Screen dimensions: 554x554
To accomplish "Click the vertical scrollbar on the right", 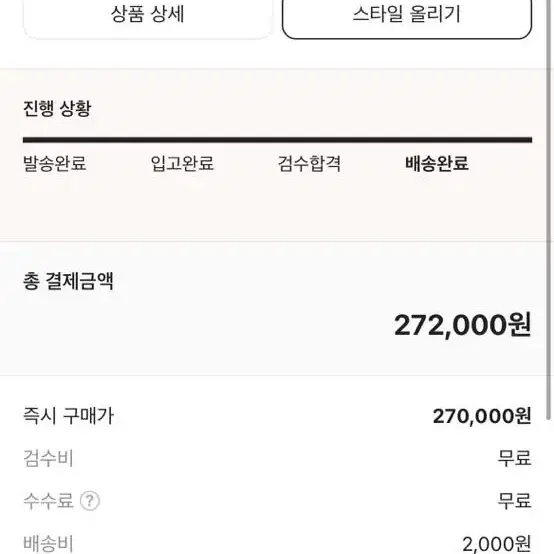I will [549, 210].
